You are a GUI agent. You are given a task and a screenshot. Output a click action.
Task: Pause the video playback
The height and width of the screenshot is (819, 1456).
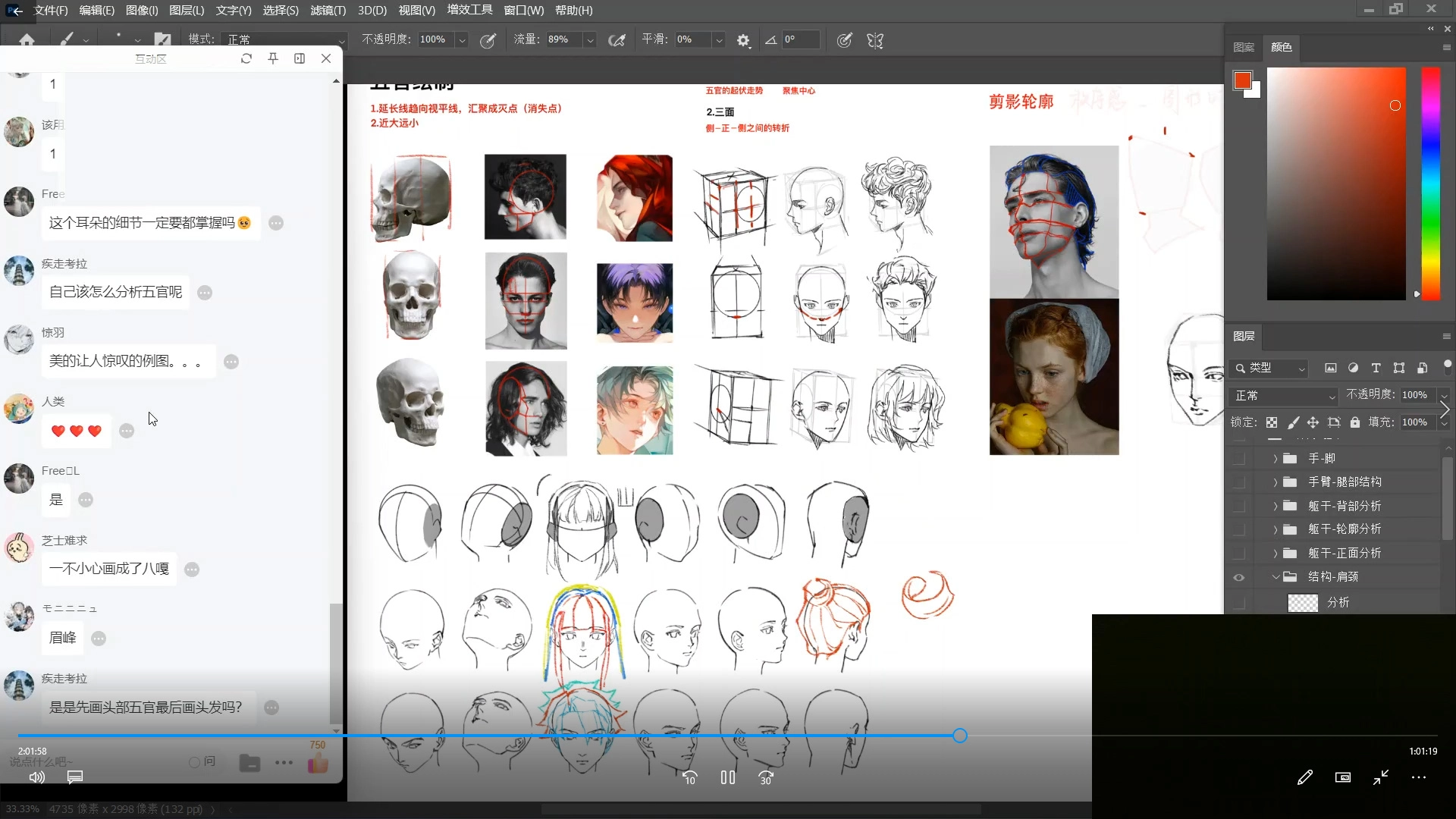pyautogui.click(x=727, y=777)
